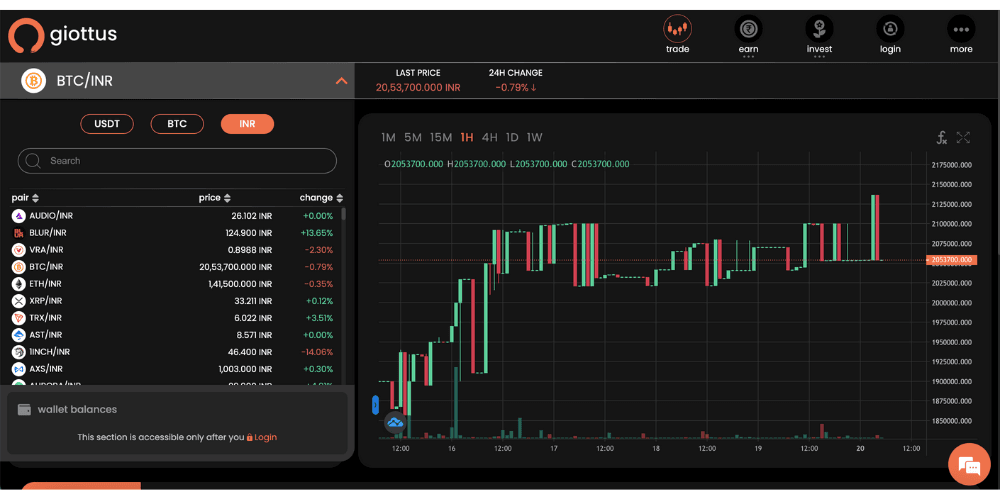Open the chat support bubble
The width and height of the screenshot is (1000, 500).
click(967, 464)
